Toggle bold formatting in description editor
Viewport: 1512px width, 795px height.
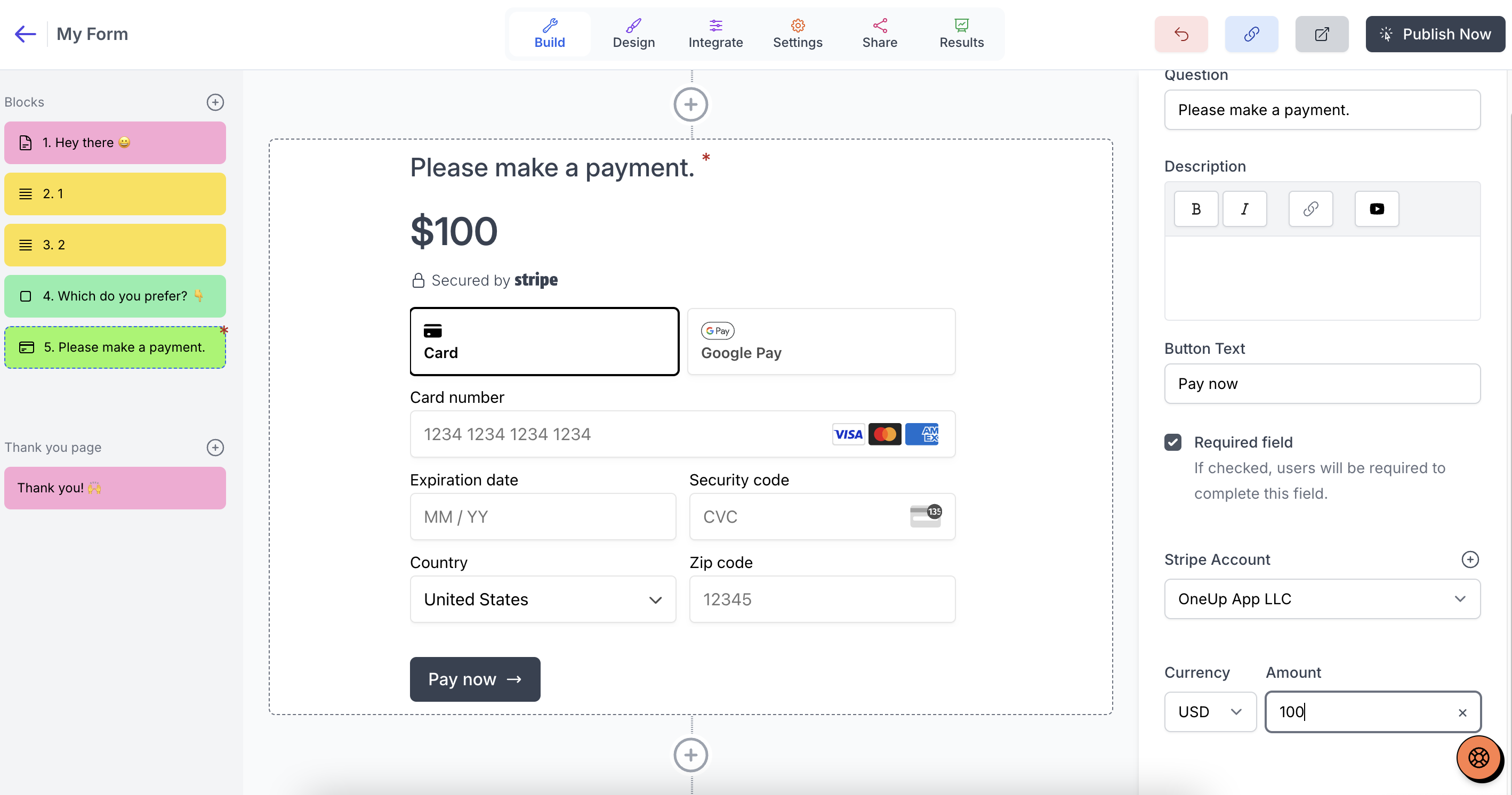coord(1196,209)
